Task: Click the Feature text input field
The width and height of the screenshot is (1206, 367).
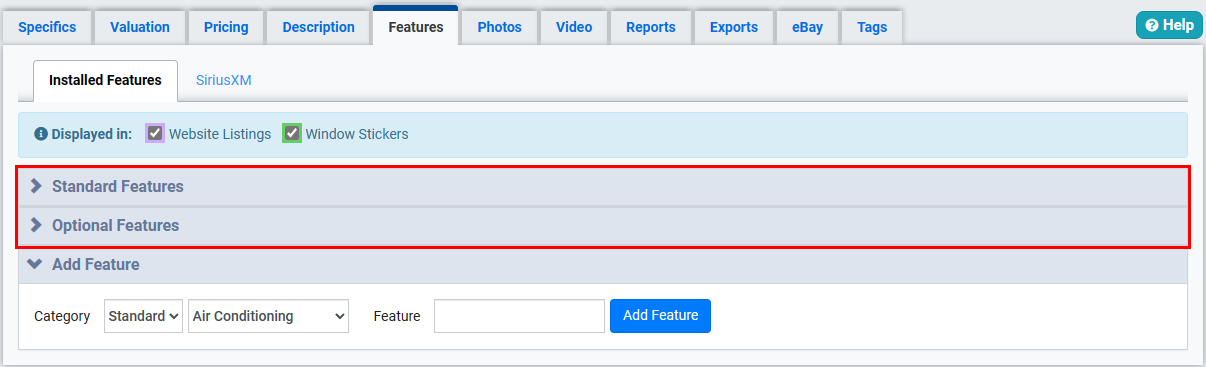Action: point(519,316)
